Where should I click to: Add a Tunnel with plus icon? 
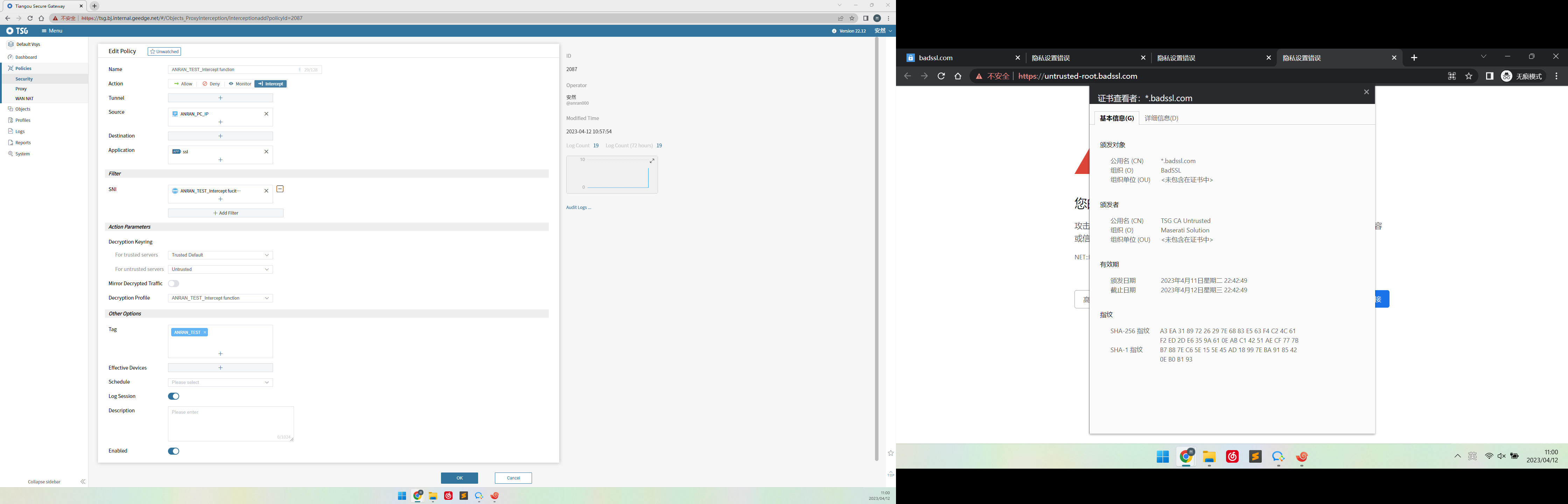pos(220,98)
